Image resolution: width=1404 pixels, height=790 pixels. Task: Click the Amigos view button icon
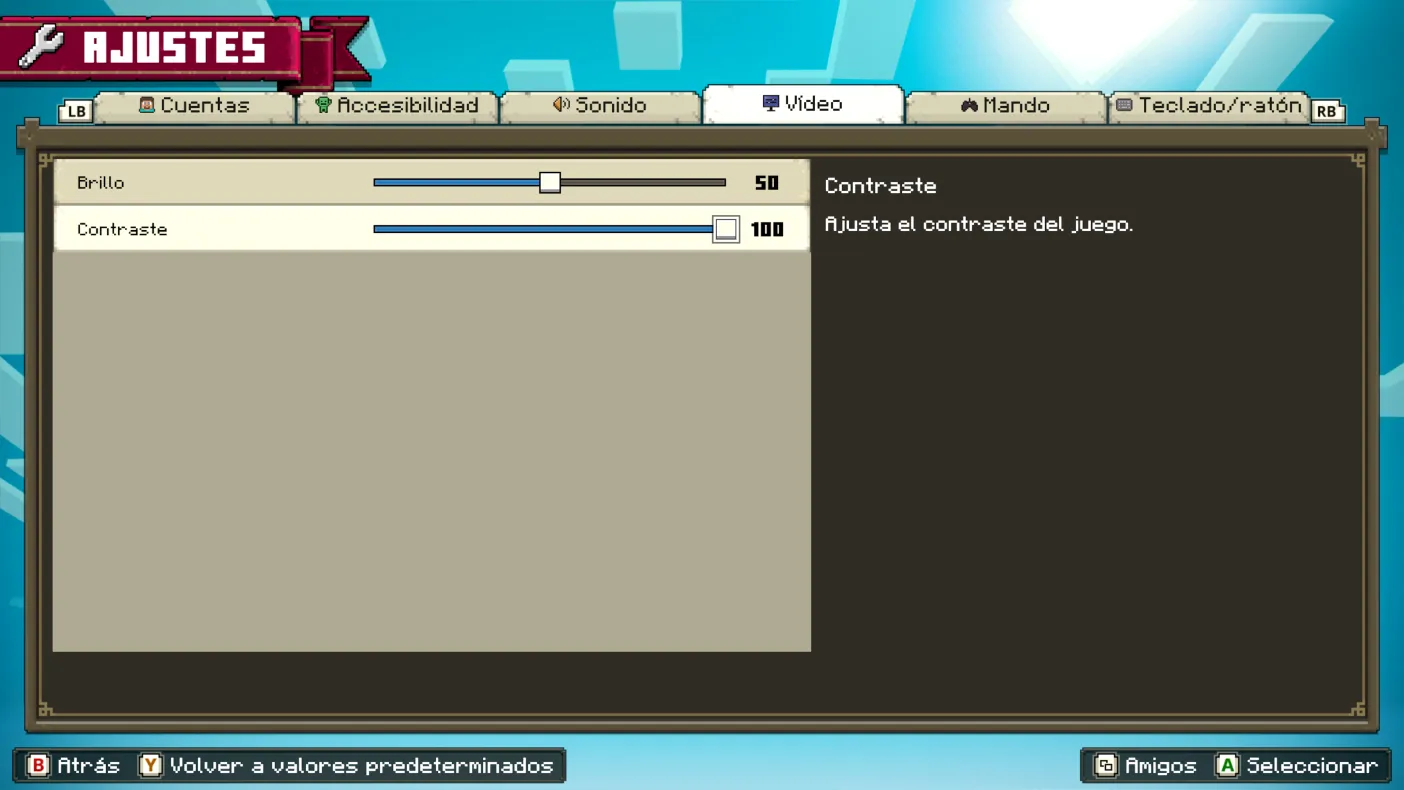click(x=1105, y=765)
